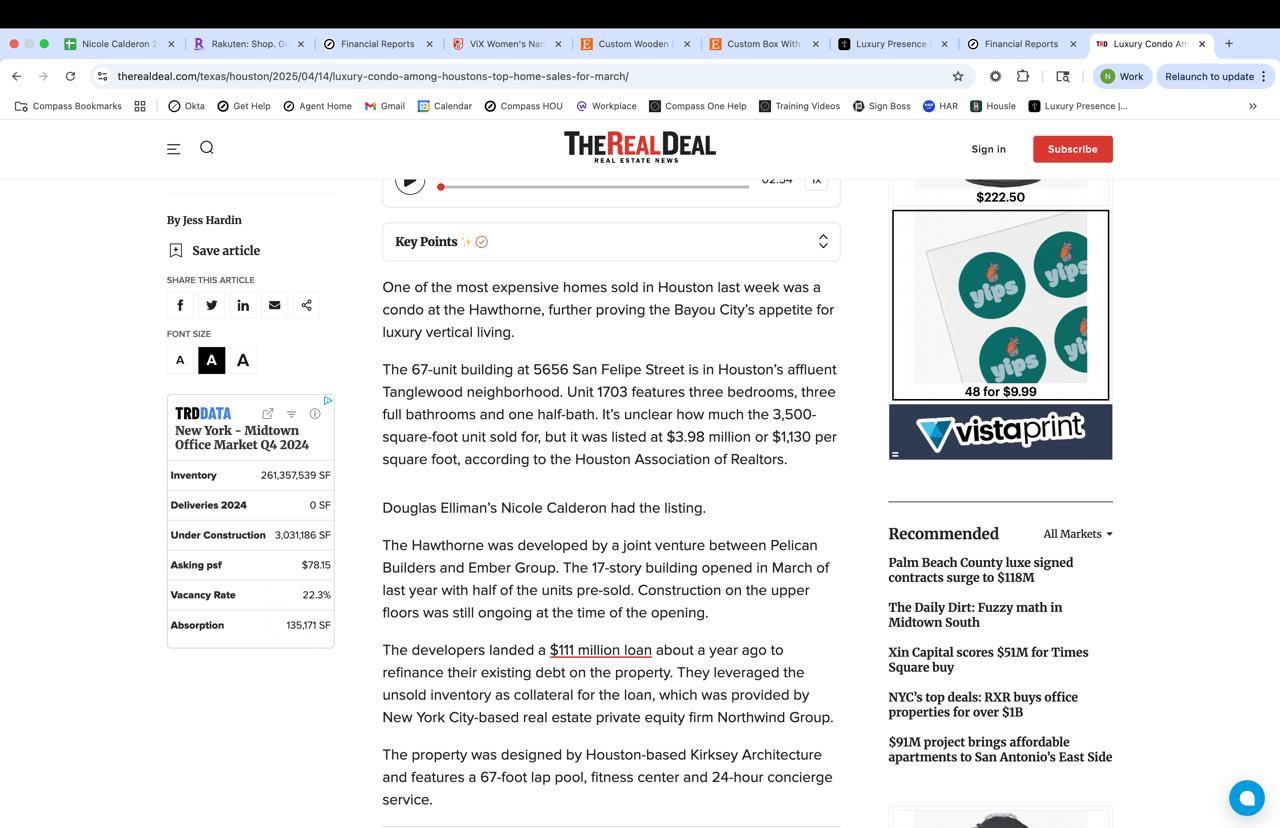1280x828 pixels.
Task: Click the audio progress slider
Action: point(594,187)
